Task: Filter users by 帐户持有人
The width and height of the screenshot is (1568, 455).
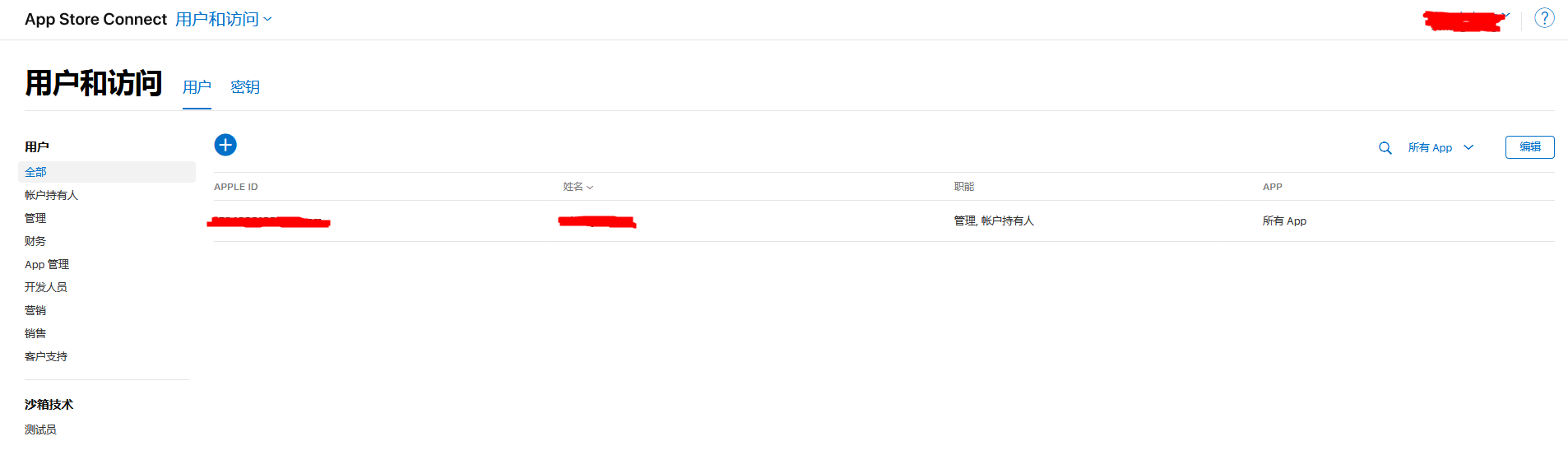Action: click(x=51, y=195)
